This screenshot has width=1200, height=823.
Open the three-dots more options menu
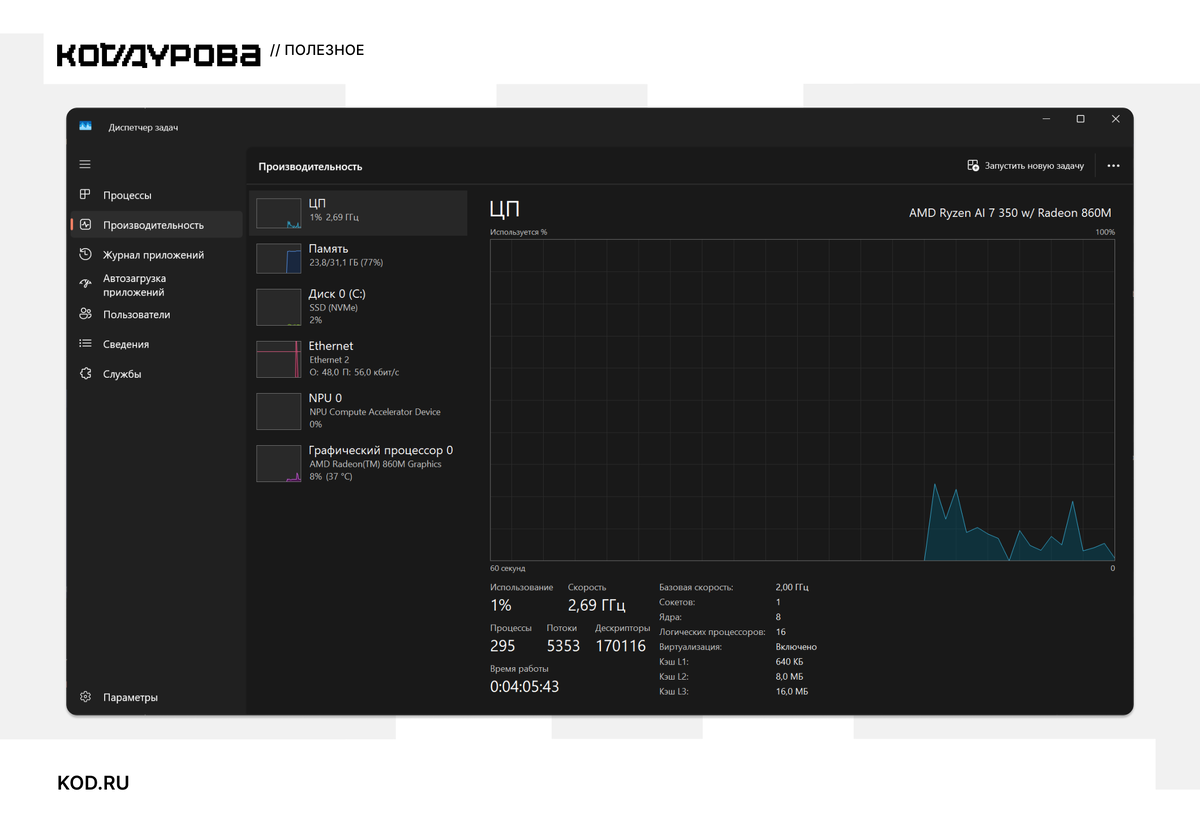[x=1113, y=166]
